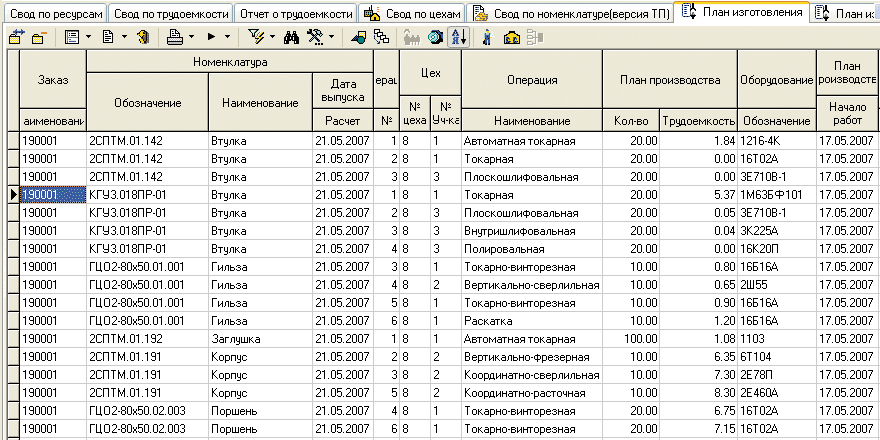The image size is (880, 440).
Task: Click the filter funnel icon
Action: click(255, 37)
